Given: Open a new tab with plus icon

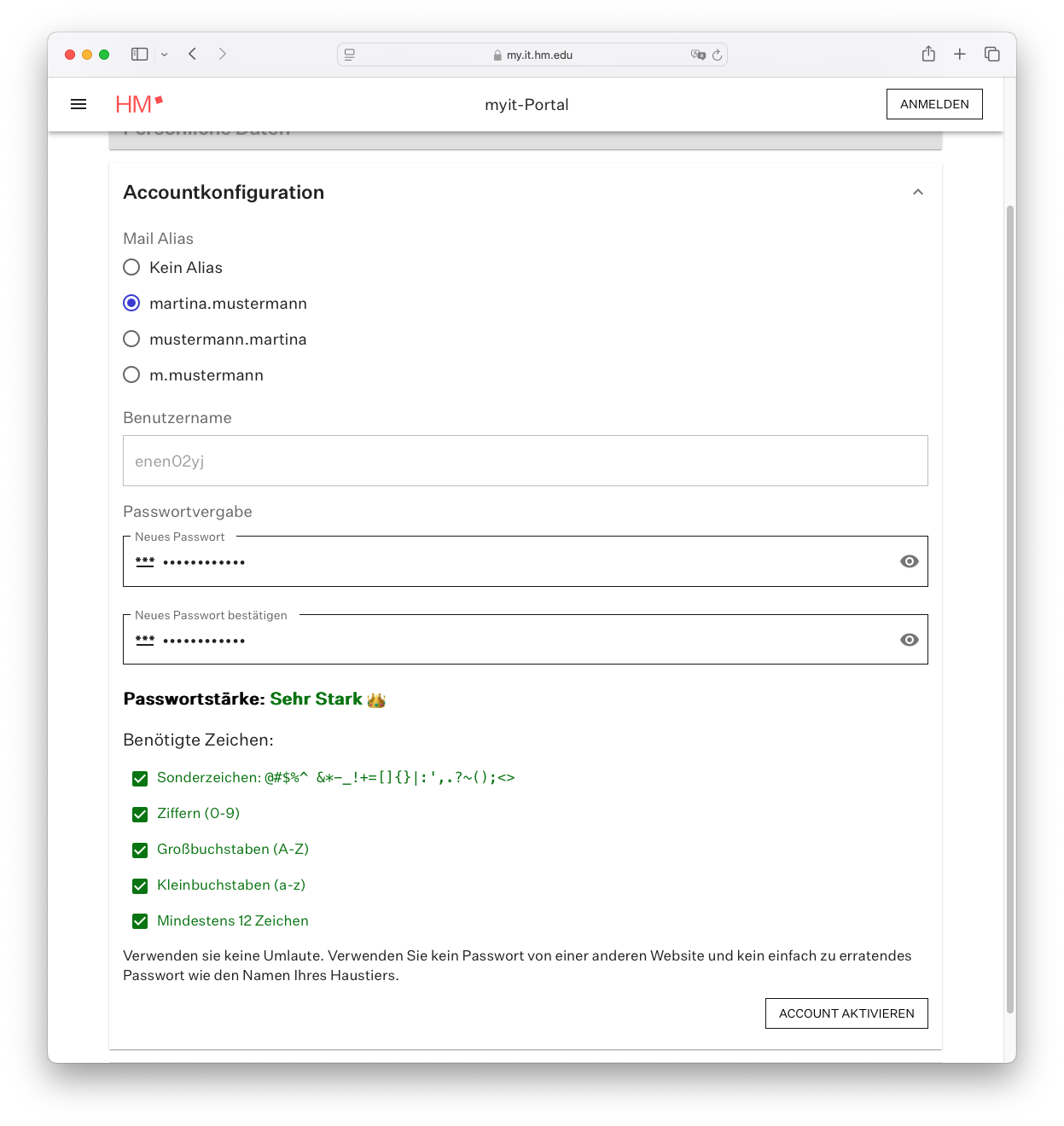Looking at the screenshot, I should pyautogui.click(x=960, y=54).
